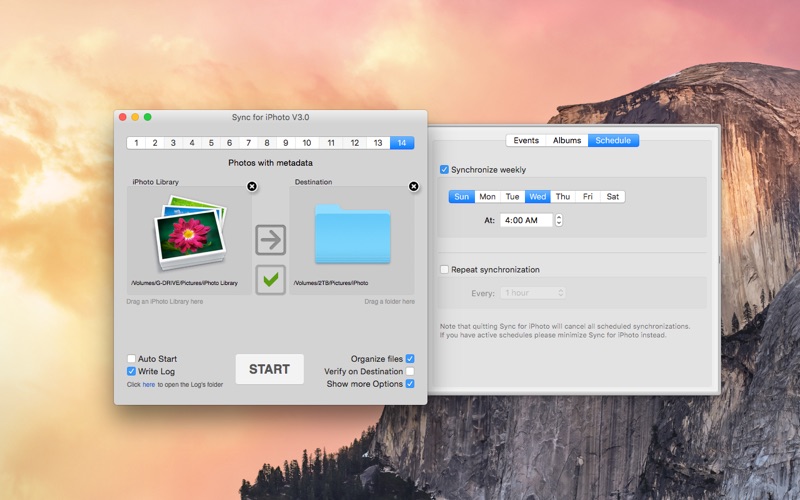Select profile tab 9
Viewport: 800px width, 500px height.
pos(286,143)
